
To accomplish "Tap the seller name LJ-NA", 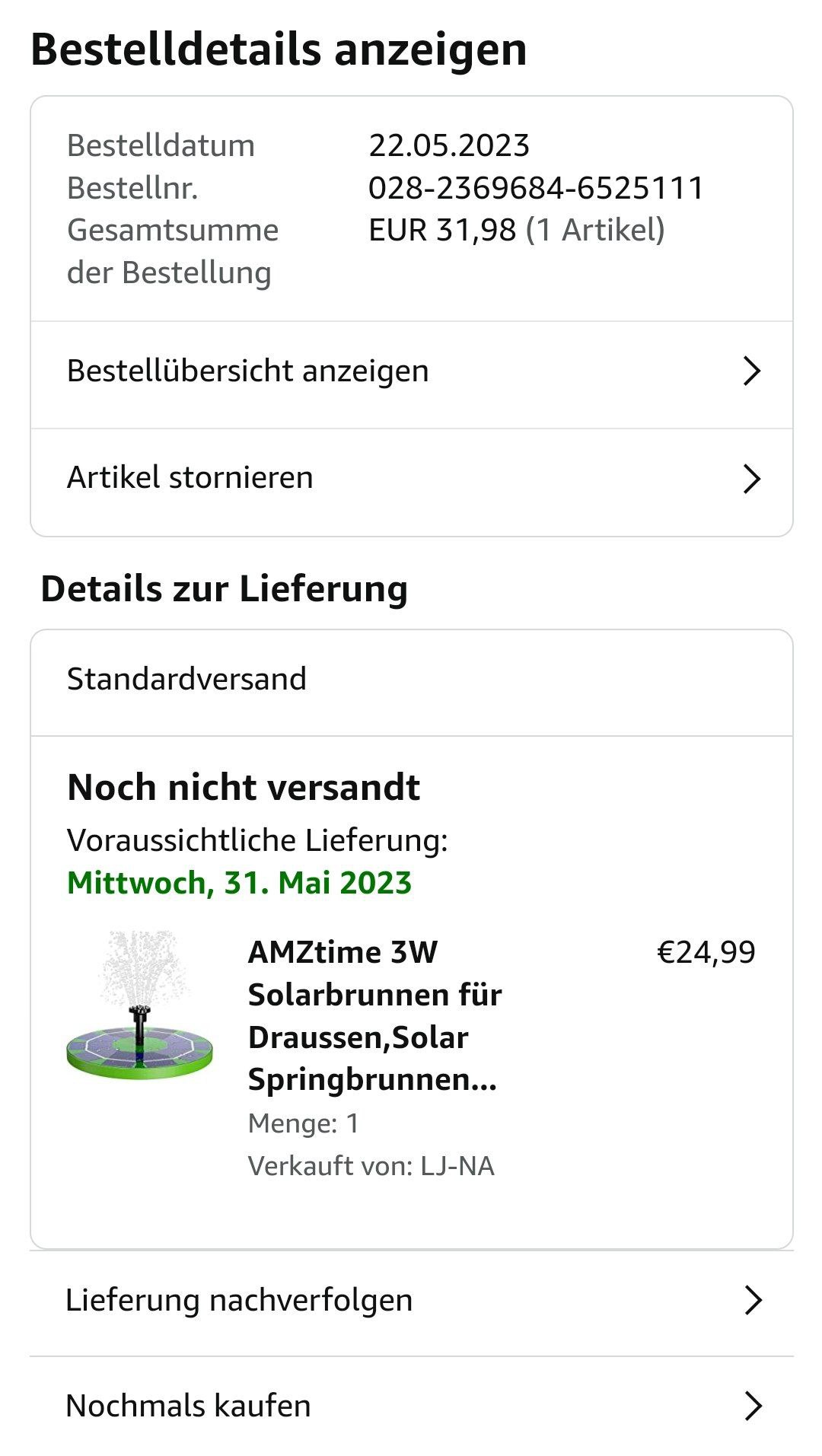I will [457, 1166].
